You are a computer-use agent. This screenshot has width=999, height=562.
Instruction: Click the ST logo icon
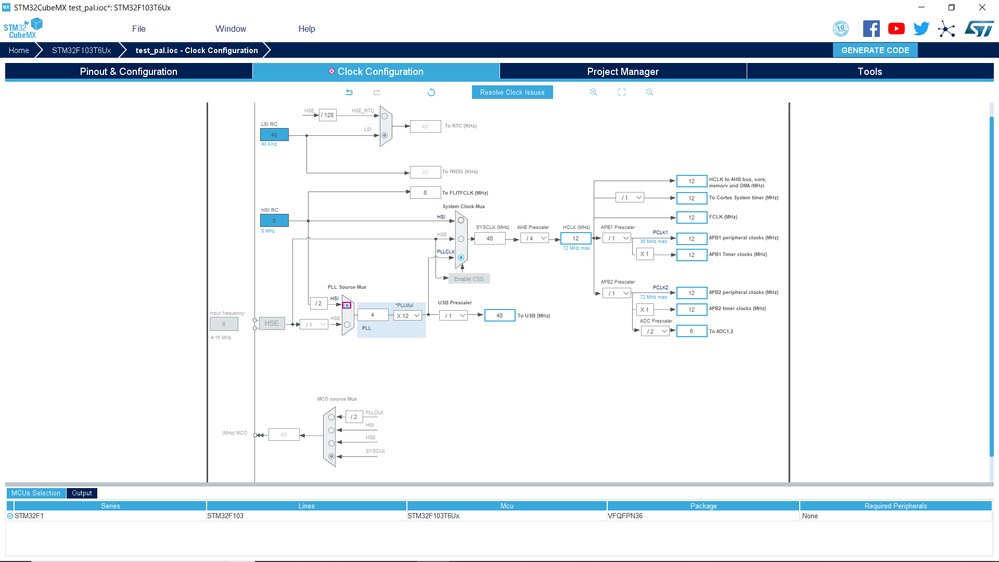point(979,29)
